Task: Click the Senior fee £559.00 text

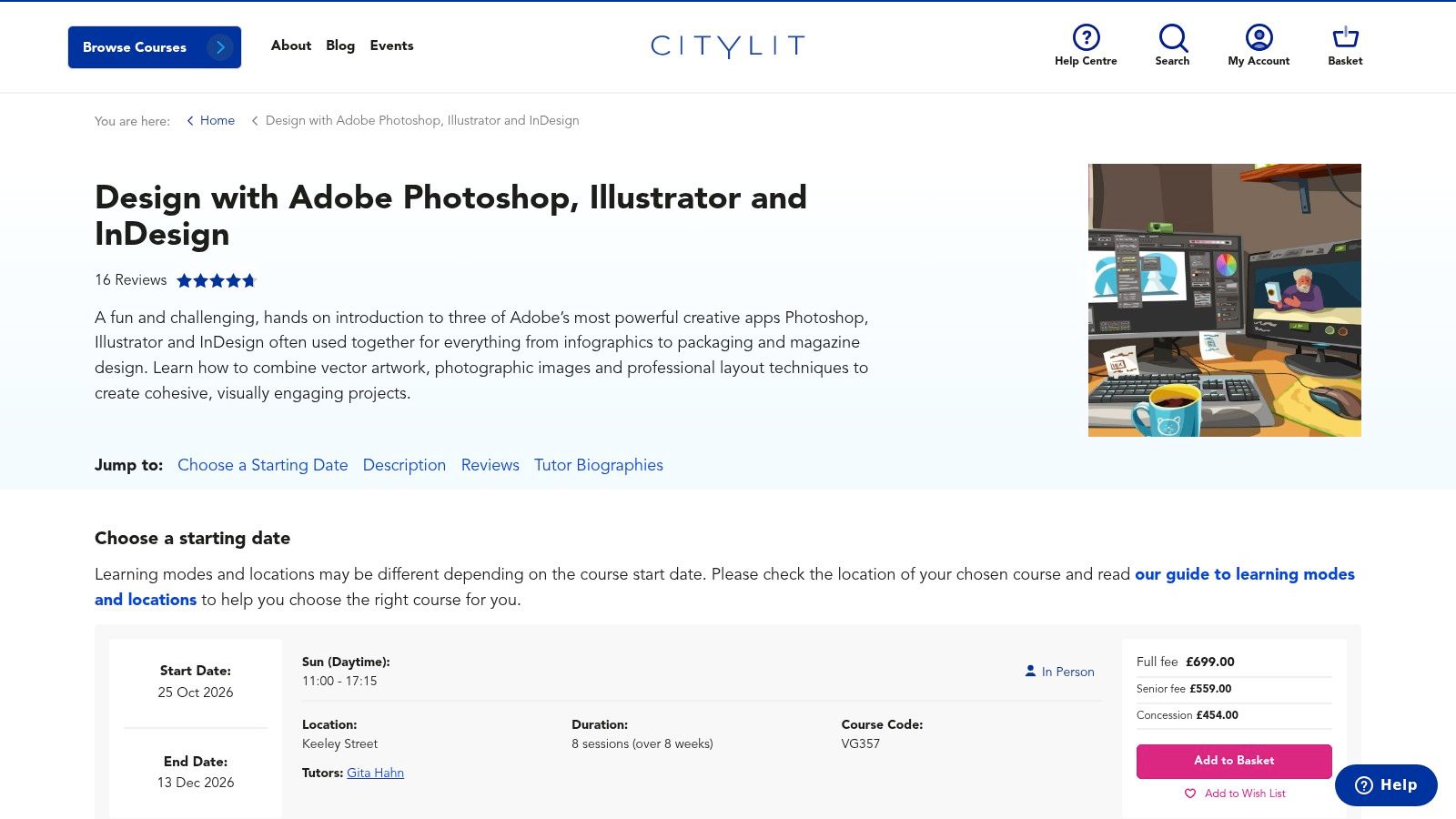Action: (x=1184, y=689)
